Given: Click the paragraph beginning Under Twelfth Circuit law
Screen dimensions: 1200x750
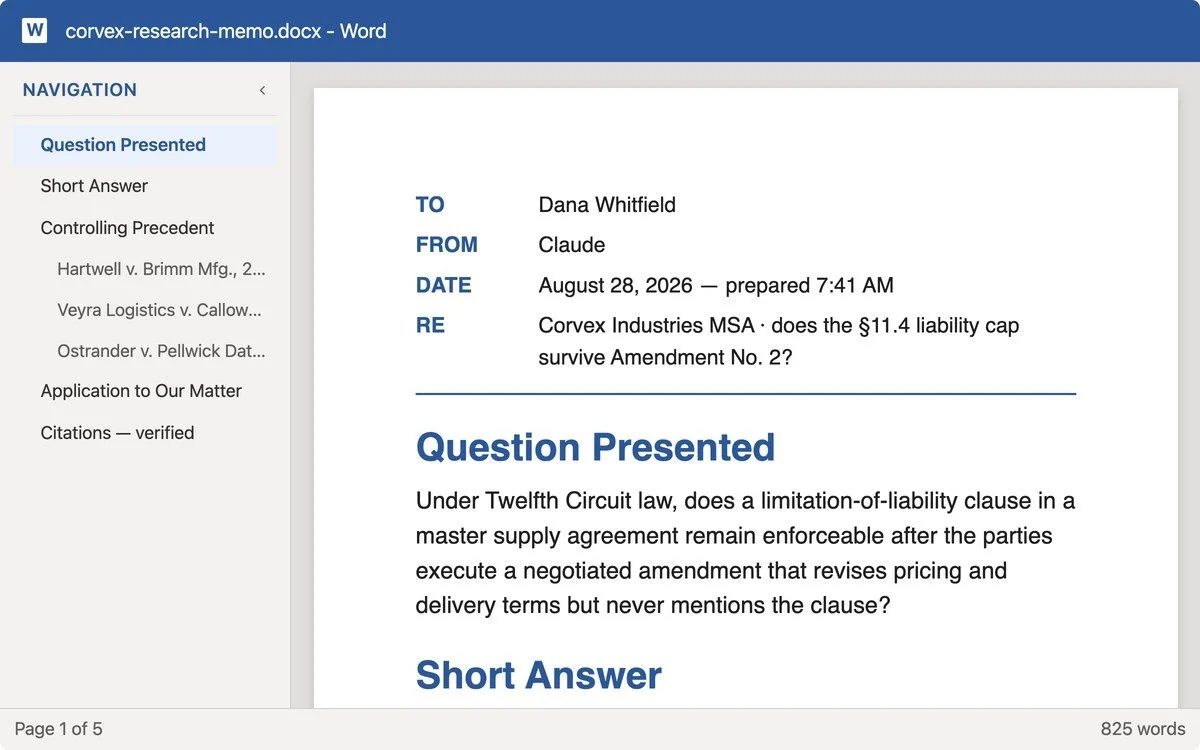Looking at the screenshot, I should 746,553.
